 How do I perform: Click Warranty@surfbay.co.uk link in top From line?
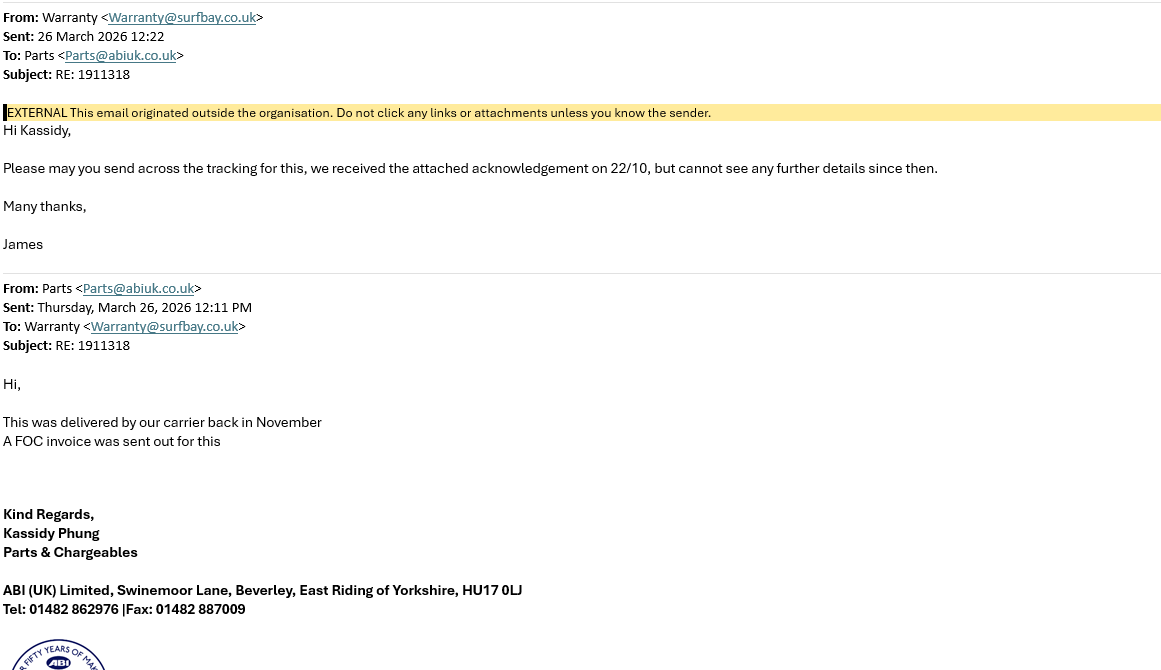(x=182, y=18)
